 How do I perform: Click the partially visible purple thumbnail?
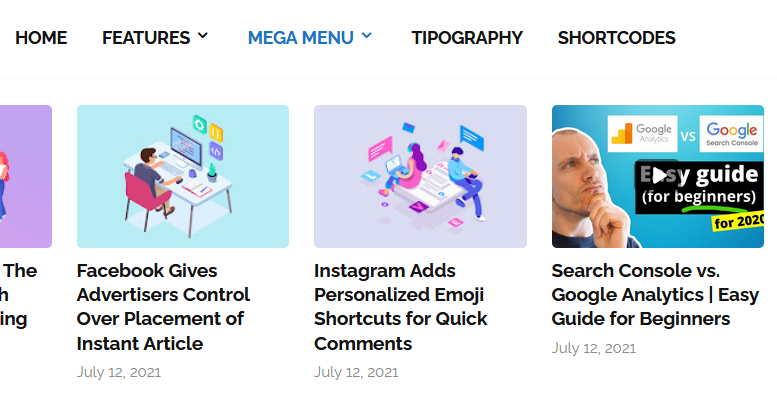[x=26, y=176]
